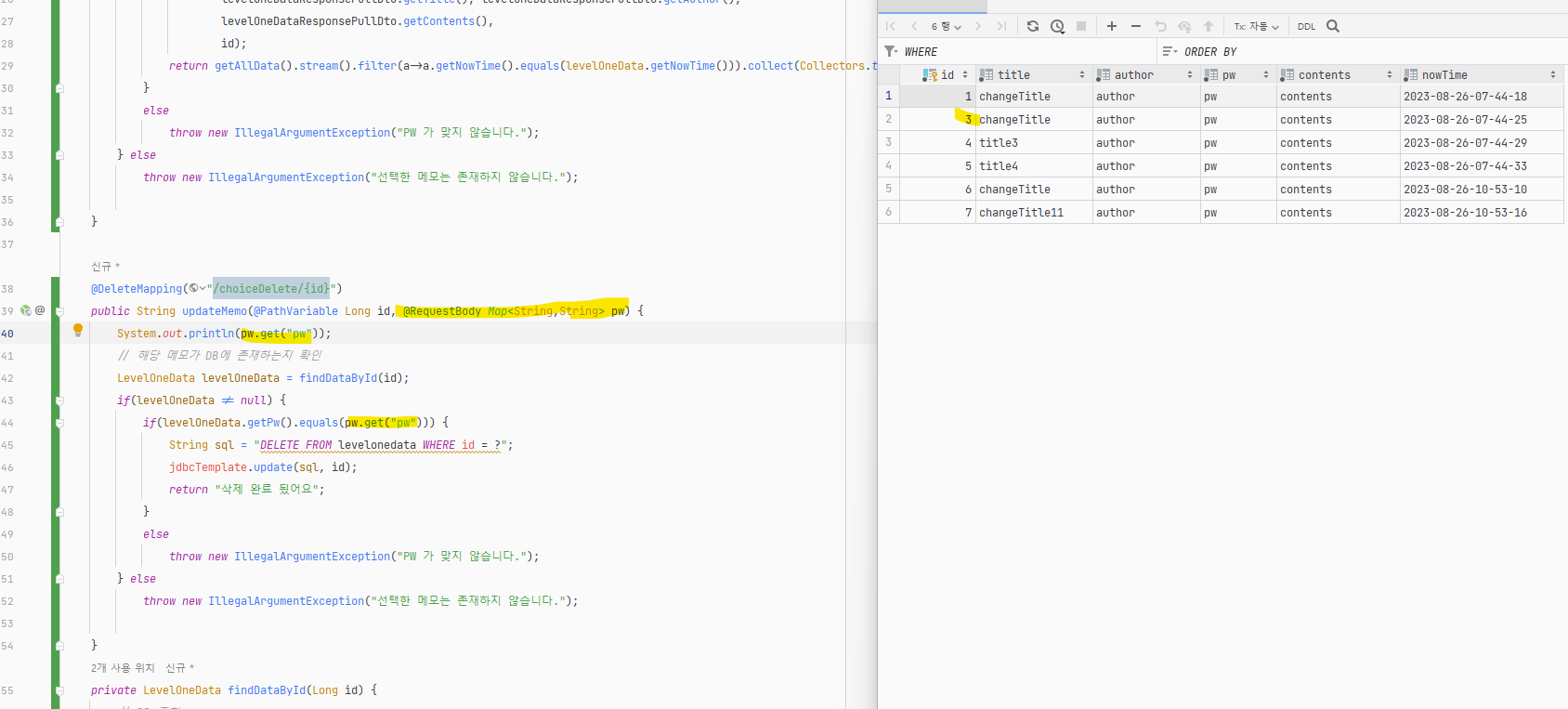Click the contents column icon
Screen dimensions: 1568x709
click(x=1287, y=74)
